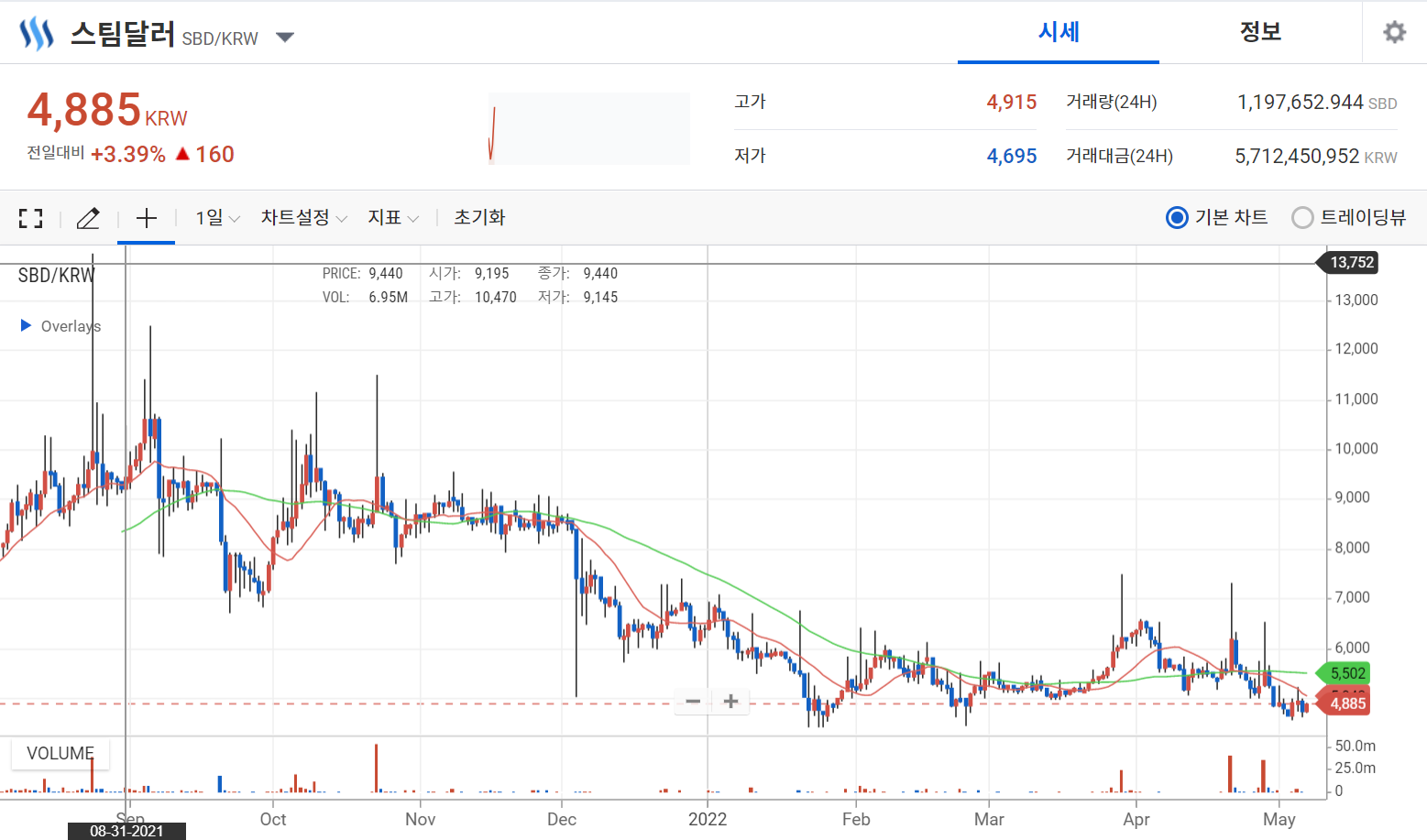1427x840 pixels.
Task: Click the 거래대금 value 5,712,450,952
Action: click(1297, 157)
